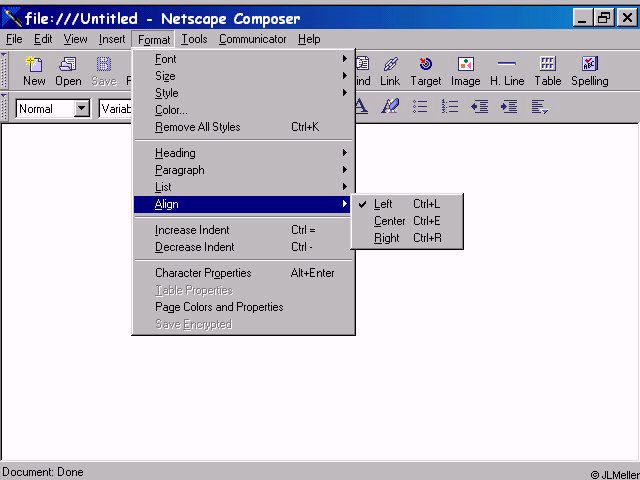The width and height of the screenshot is (640, 480).
Task: Click the Save toolbar icon
Action: click(104, 71)
